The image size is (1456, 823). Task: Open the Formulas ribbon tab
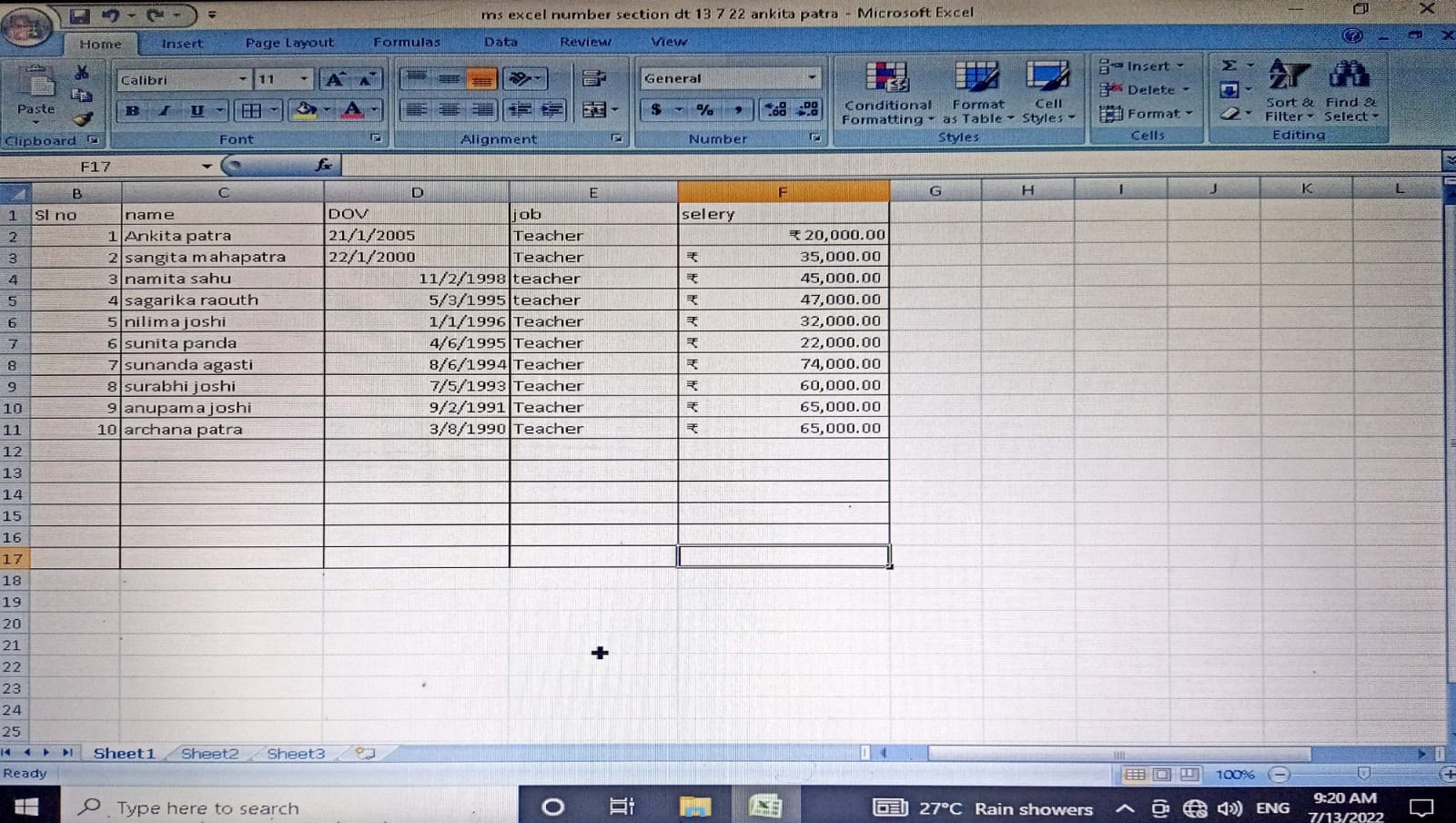407,42
